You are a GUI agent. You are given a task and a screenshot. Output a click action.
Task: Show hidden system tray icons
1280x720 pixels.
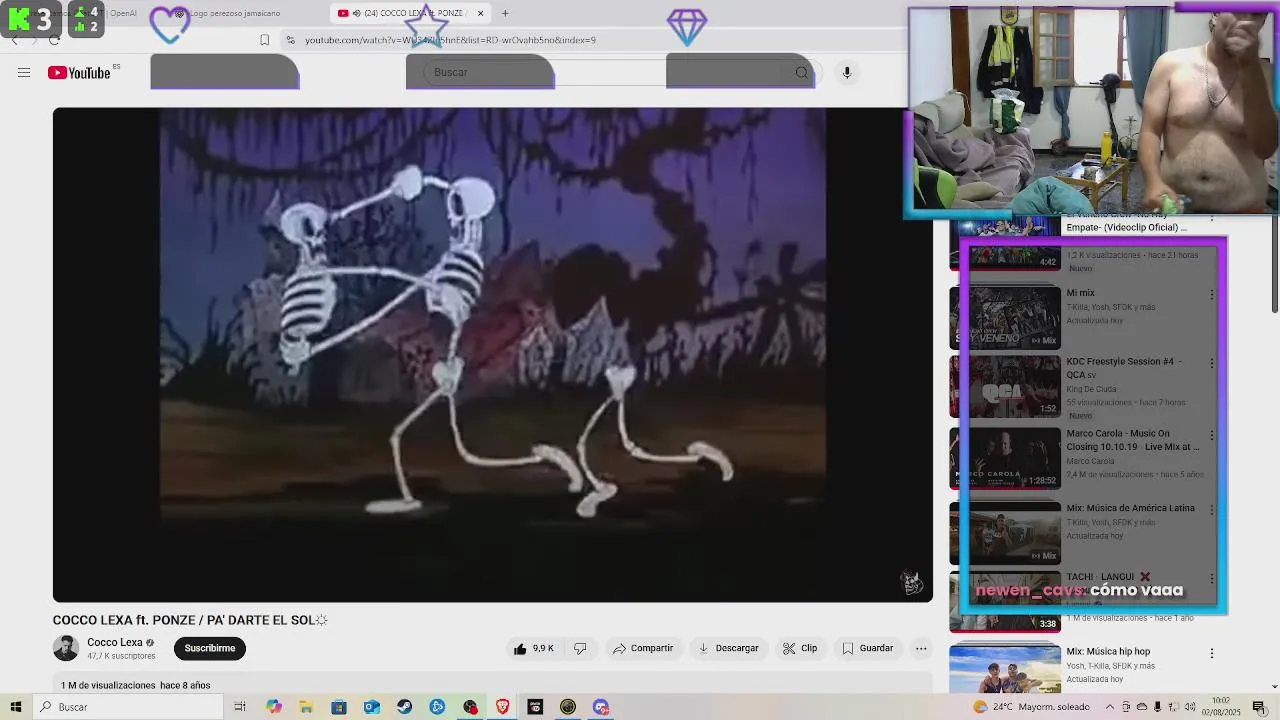click(1109, 707)
